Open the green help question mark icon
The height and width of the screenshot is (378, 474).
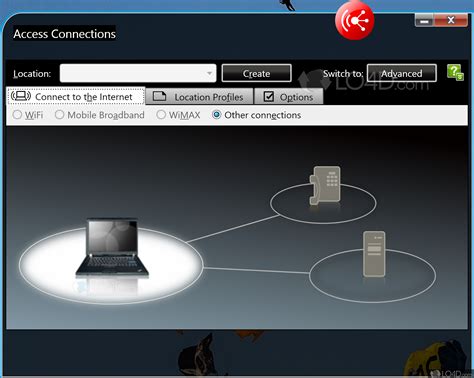tap(455, 72)
